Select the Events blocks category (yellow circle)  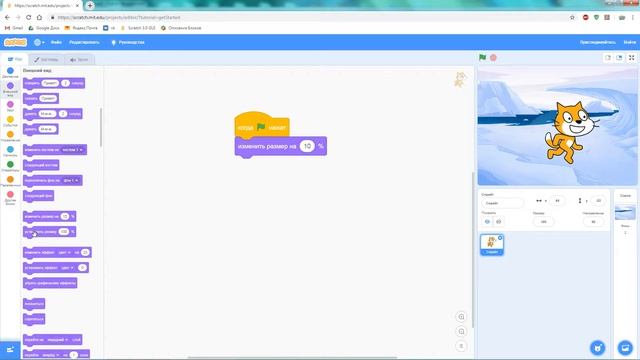[x=10, y=120]
